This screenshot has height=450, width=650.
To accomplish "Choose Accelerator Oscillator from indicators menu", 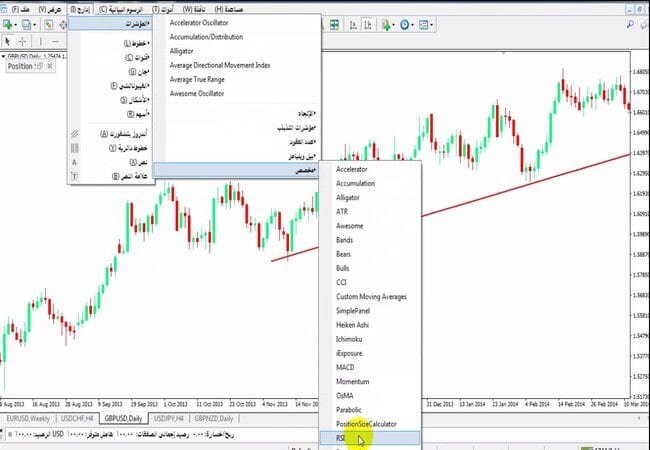I will tap(199, 23).
